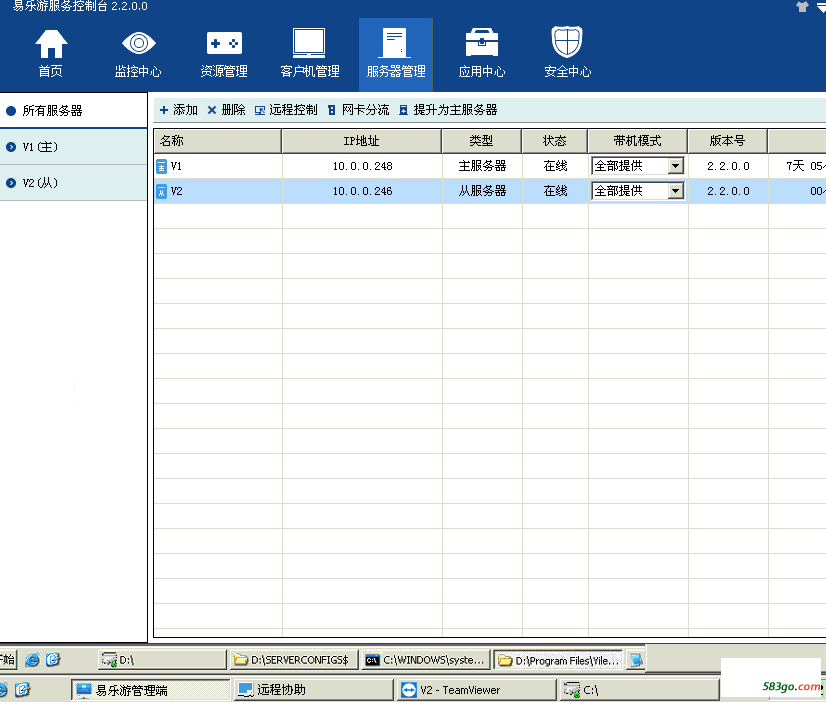Click the 添加 button label
Image resolution: width=826 pixels, height=702 pixels.
185,110
